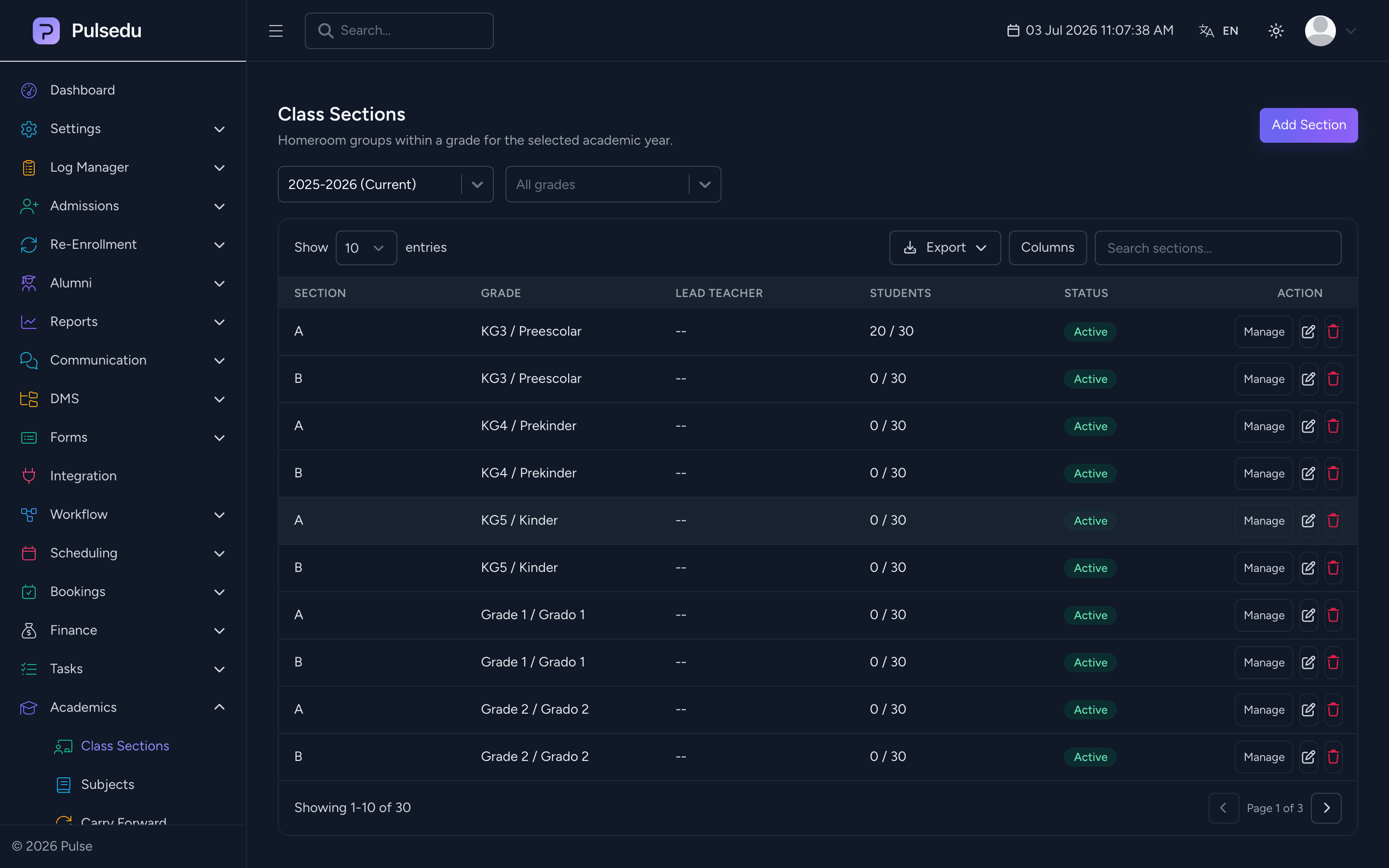Switch theme with the sun icon
The width and height of the screenshot is (1389, 868).
1275,30
